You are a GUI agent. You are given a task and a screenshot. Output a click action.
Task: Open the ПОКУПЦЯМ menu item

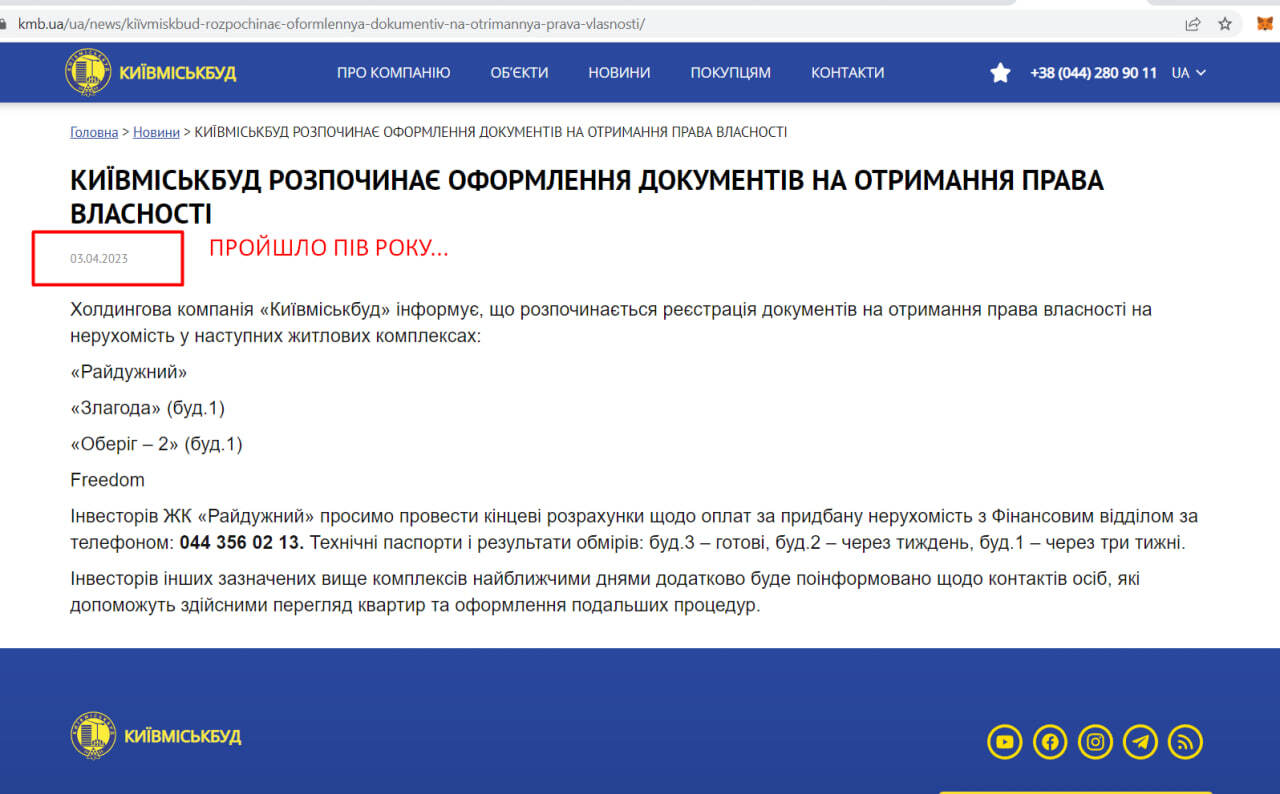pyautogui.click(x=731, y=73)
